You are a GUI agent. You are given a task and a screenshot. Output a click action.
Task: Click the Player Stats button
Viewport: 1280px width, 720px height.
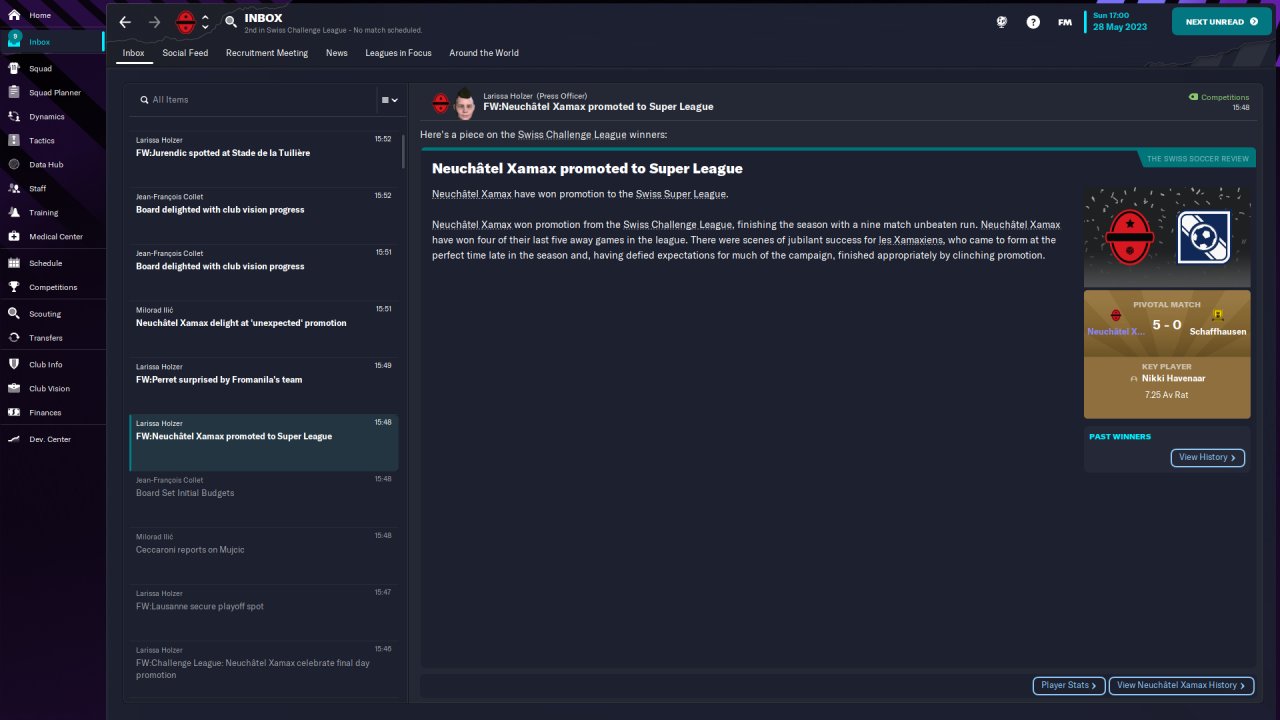1069,685
